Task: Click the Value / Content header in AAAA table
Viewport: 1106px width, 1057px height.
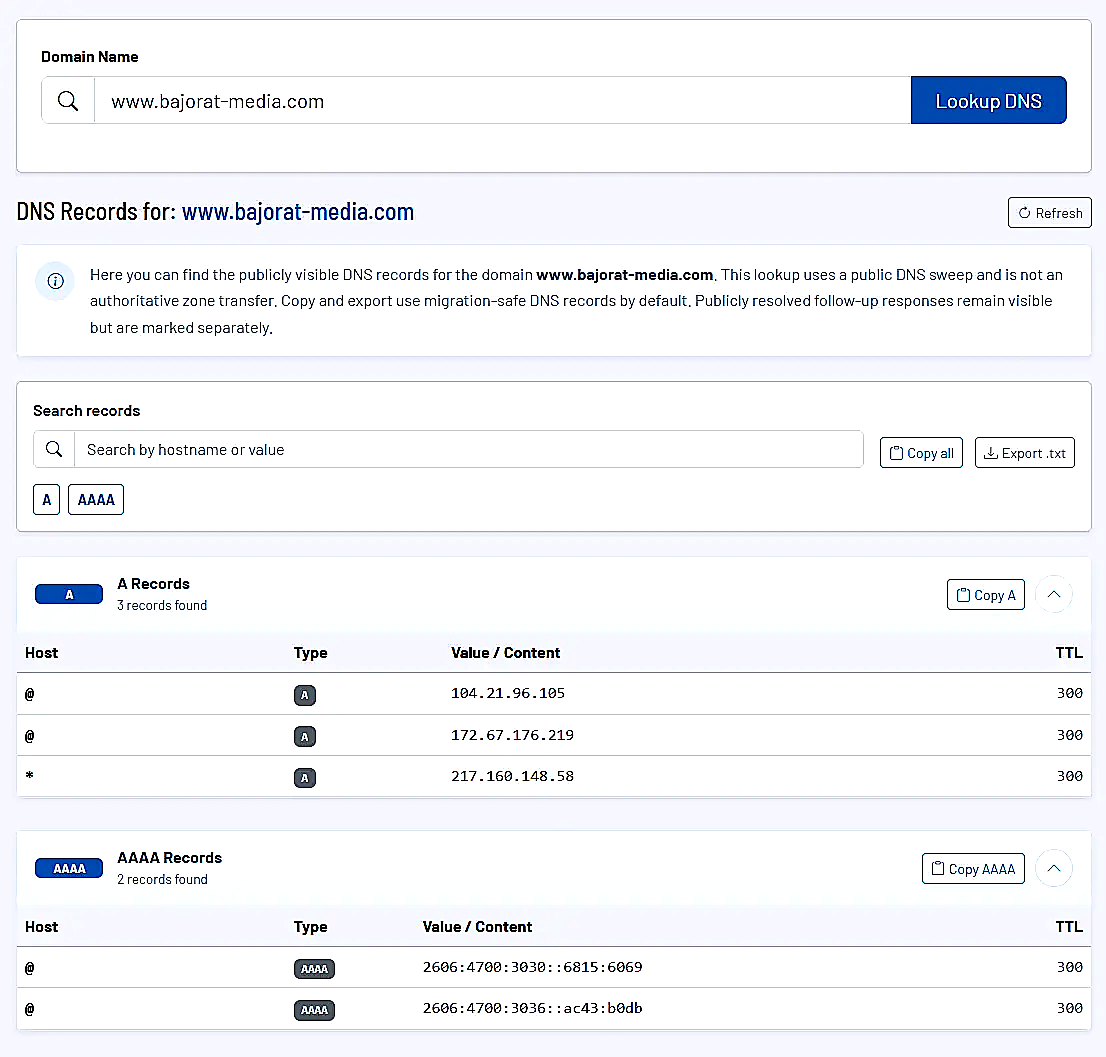Action: click(x=477, y=927)
